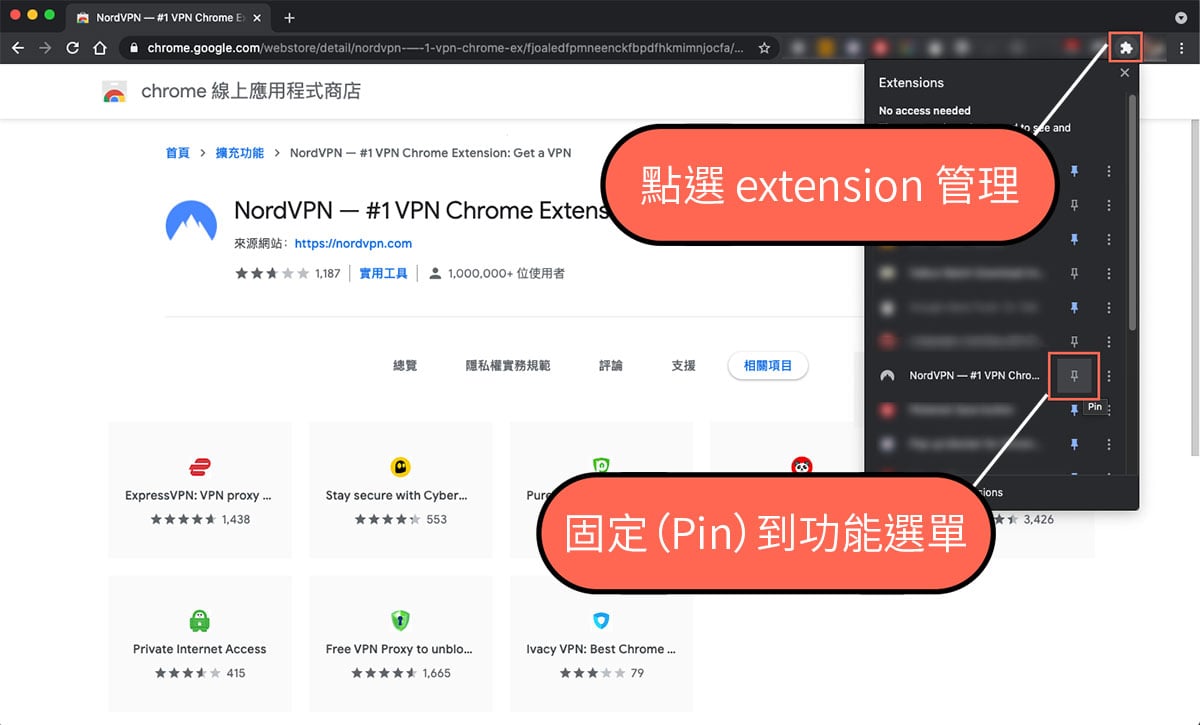Click the Chrome Web Store logo
The width and height of the screenshot is (1200, 725).
[114, 92]
